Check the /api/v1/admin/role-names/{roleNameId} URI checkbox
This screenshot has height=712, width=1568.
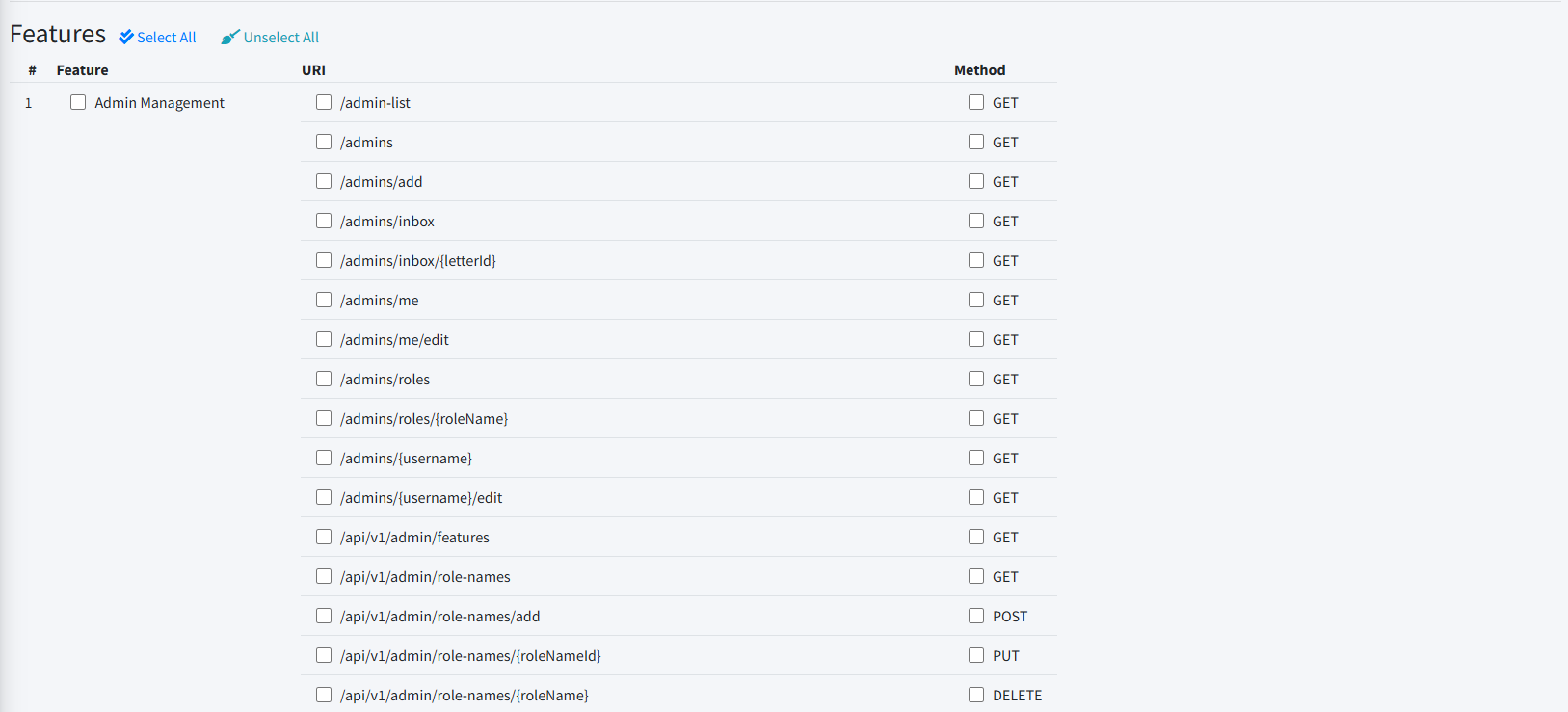click(324, 655)
